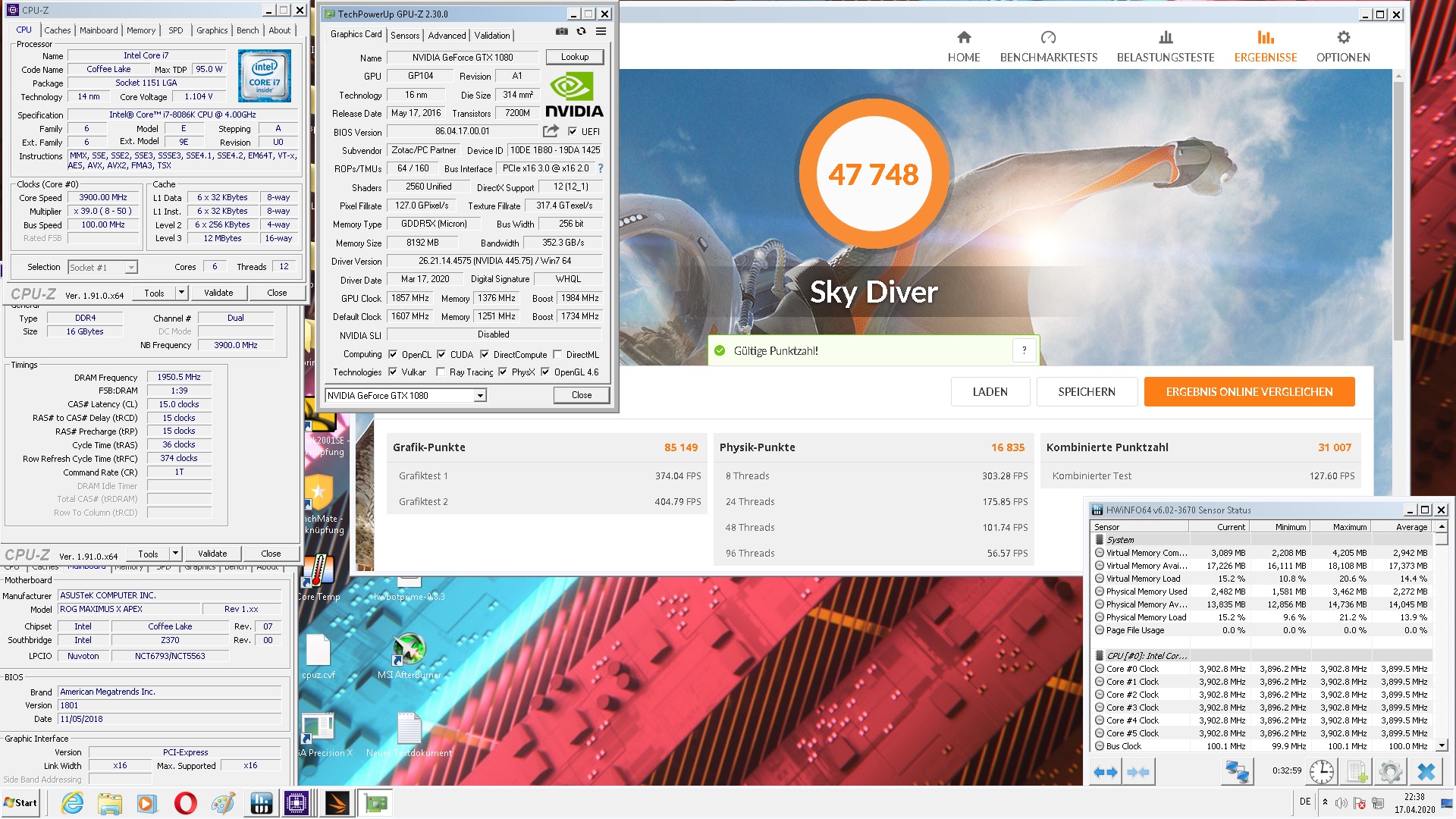Close HWiNFO sensors with blue X icon
1456x819 pixels.
tap(1426, 772)
